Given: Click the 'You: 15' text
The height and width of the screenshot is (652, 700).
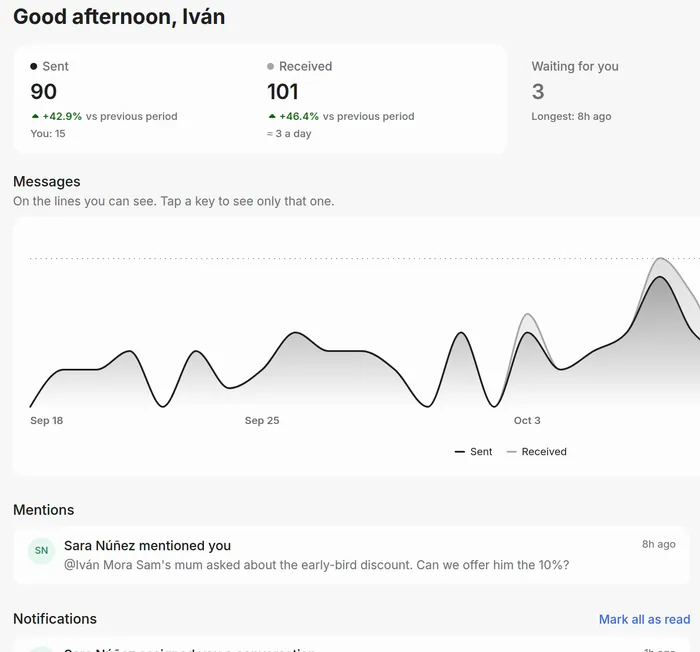Looking at the screenshot, I should tap(48, 134).
